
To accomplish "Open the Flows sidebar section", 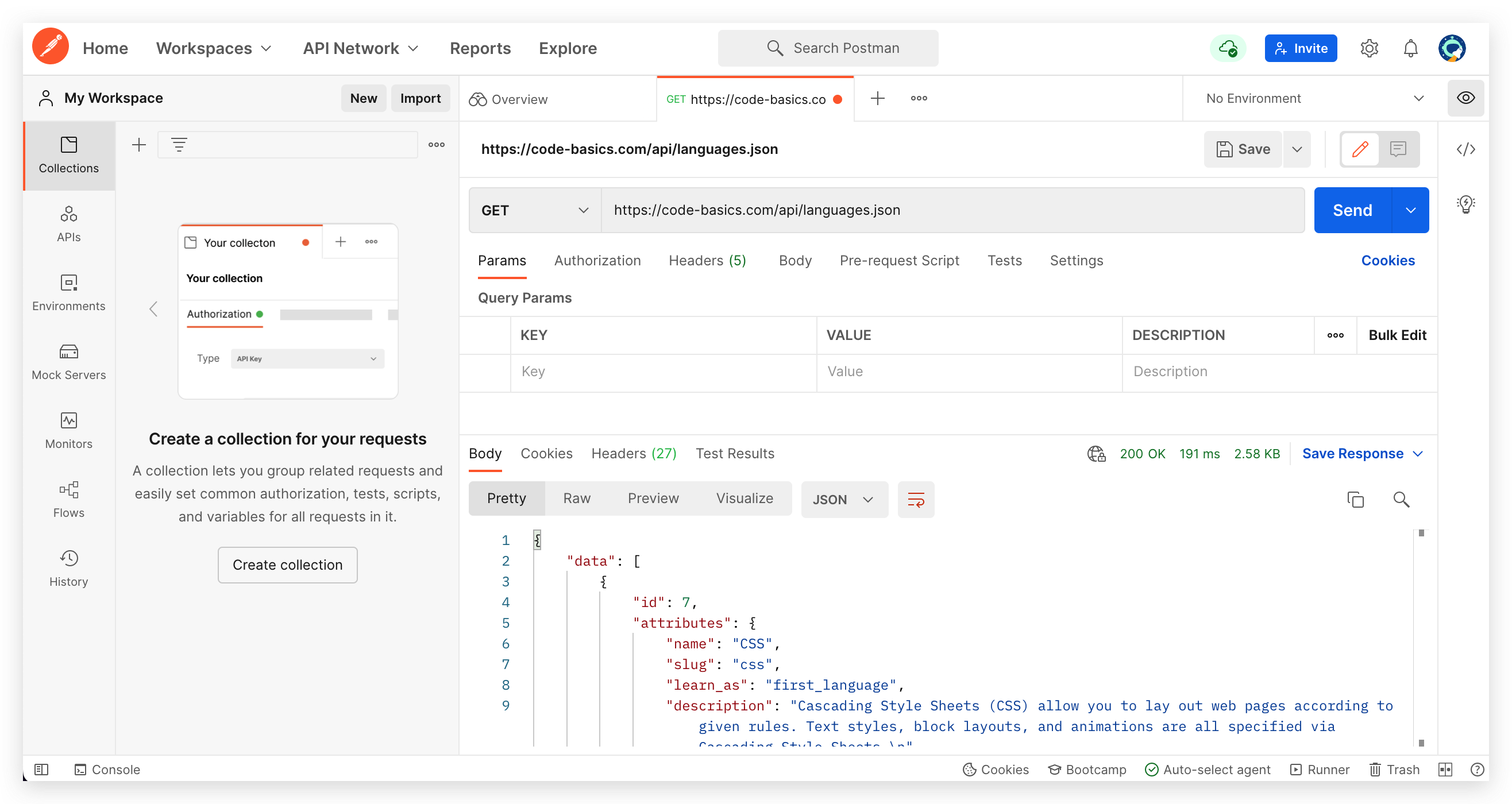I will click(69, 500).
